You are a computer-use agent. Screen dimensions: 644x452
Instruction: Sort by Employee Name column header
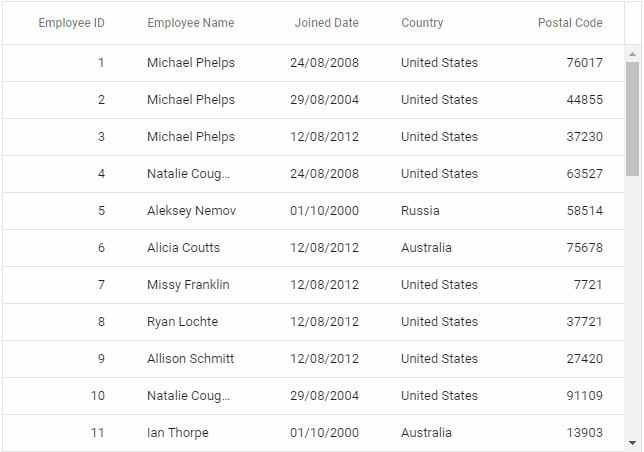click(x=190, y=23)
